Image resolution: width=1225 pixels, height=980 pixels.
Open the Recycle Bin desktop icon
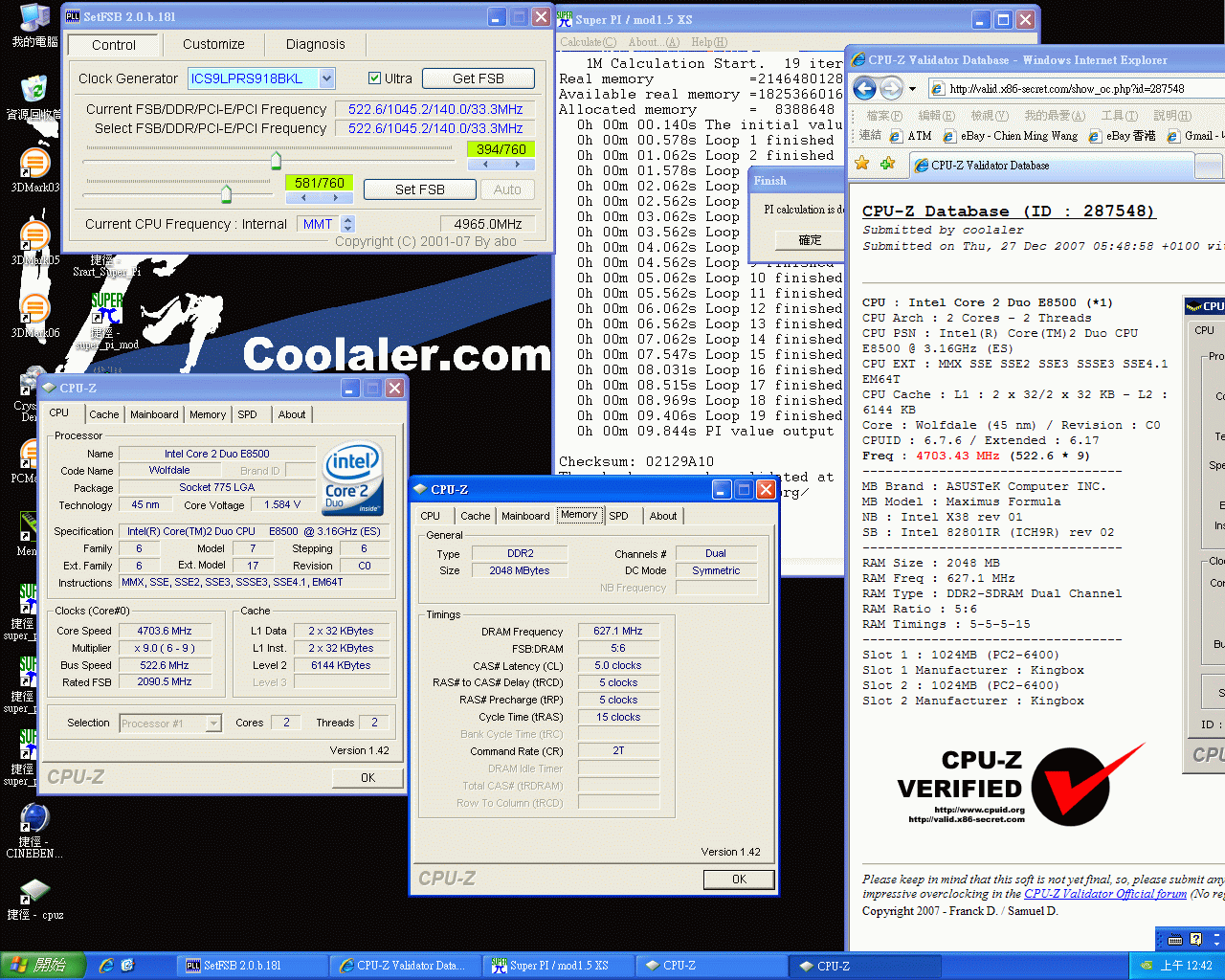pyautogui.click(x=34, y=96)
